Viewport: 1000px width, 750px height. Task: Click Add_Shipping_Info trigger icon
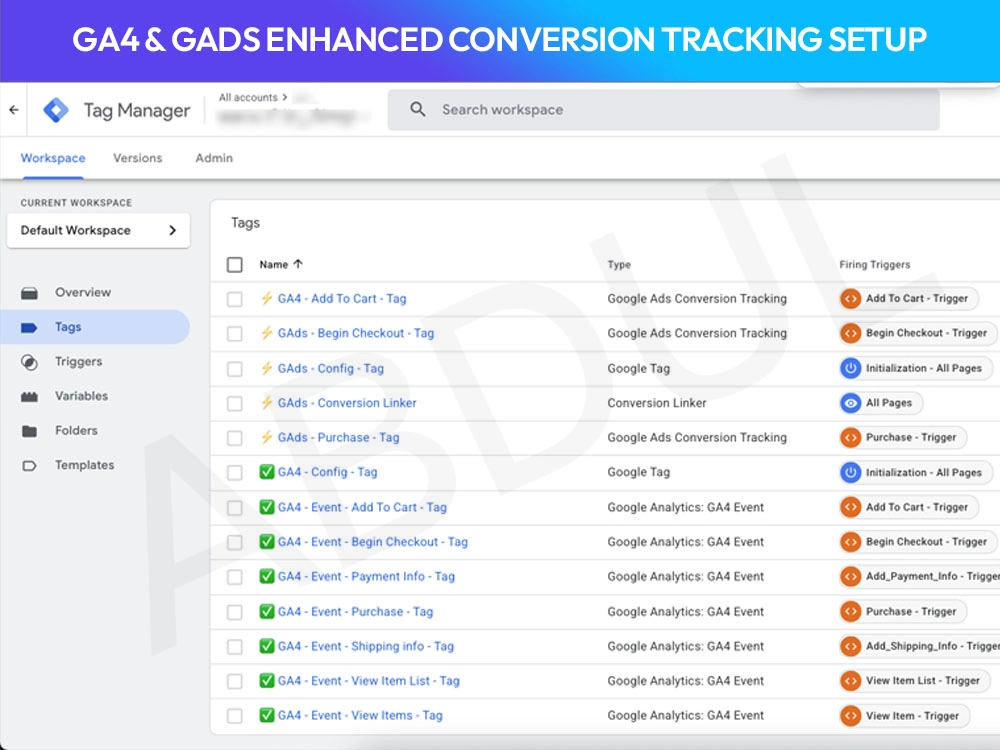(851, 646)
